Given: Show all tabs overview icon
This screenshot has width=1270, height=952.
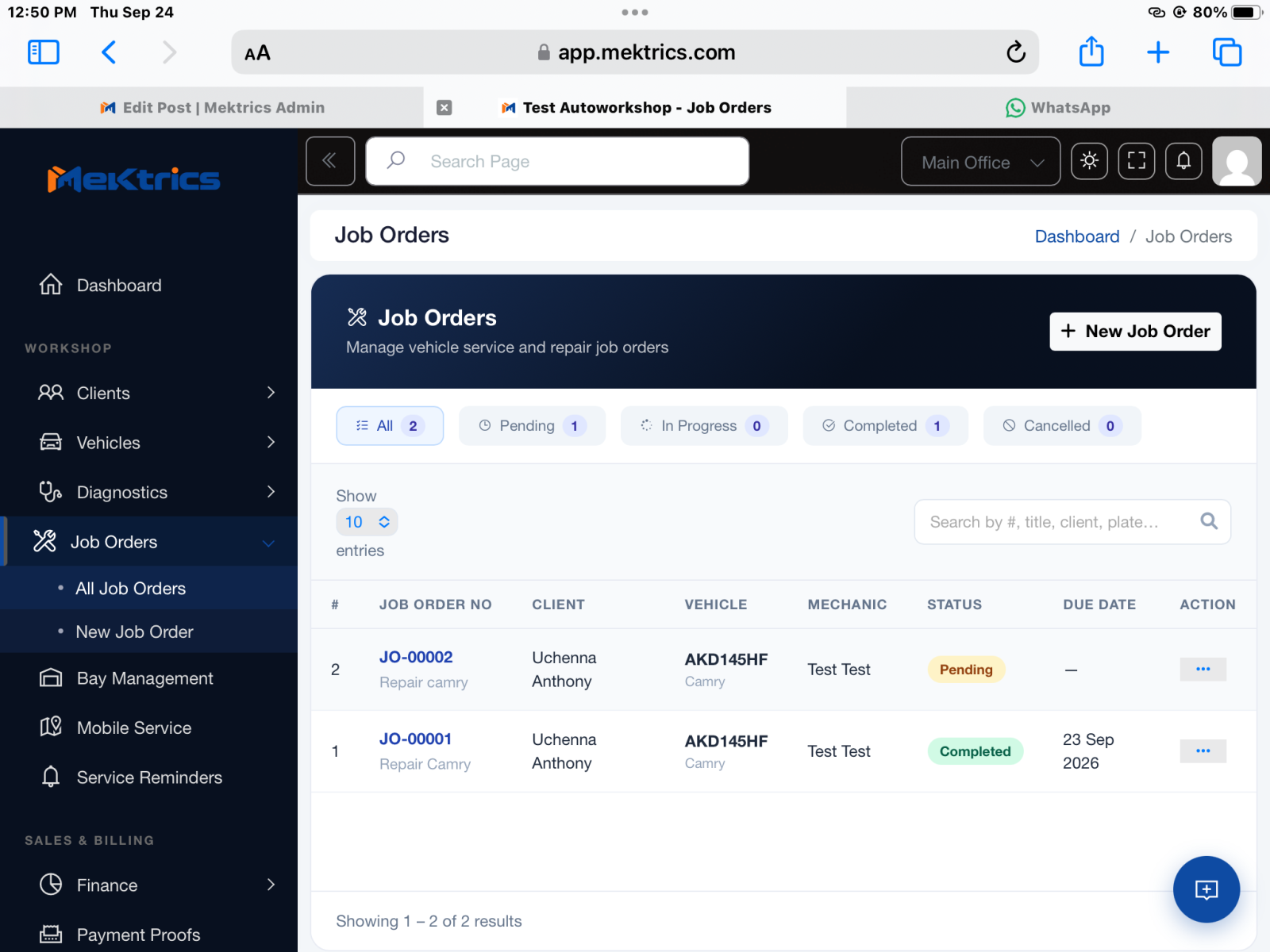Looking at the screenshot, I should coord(1226,52).
